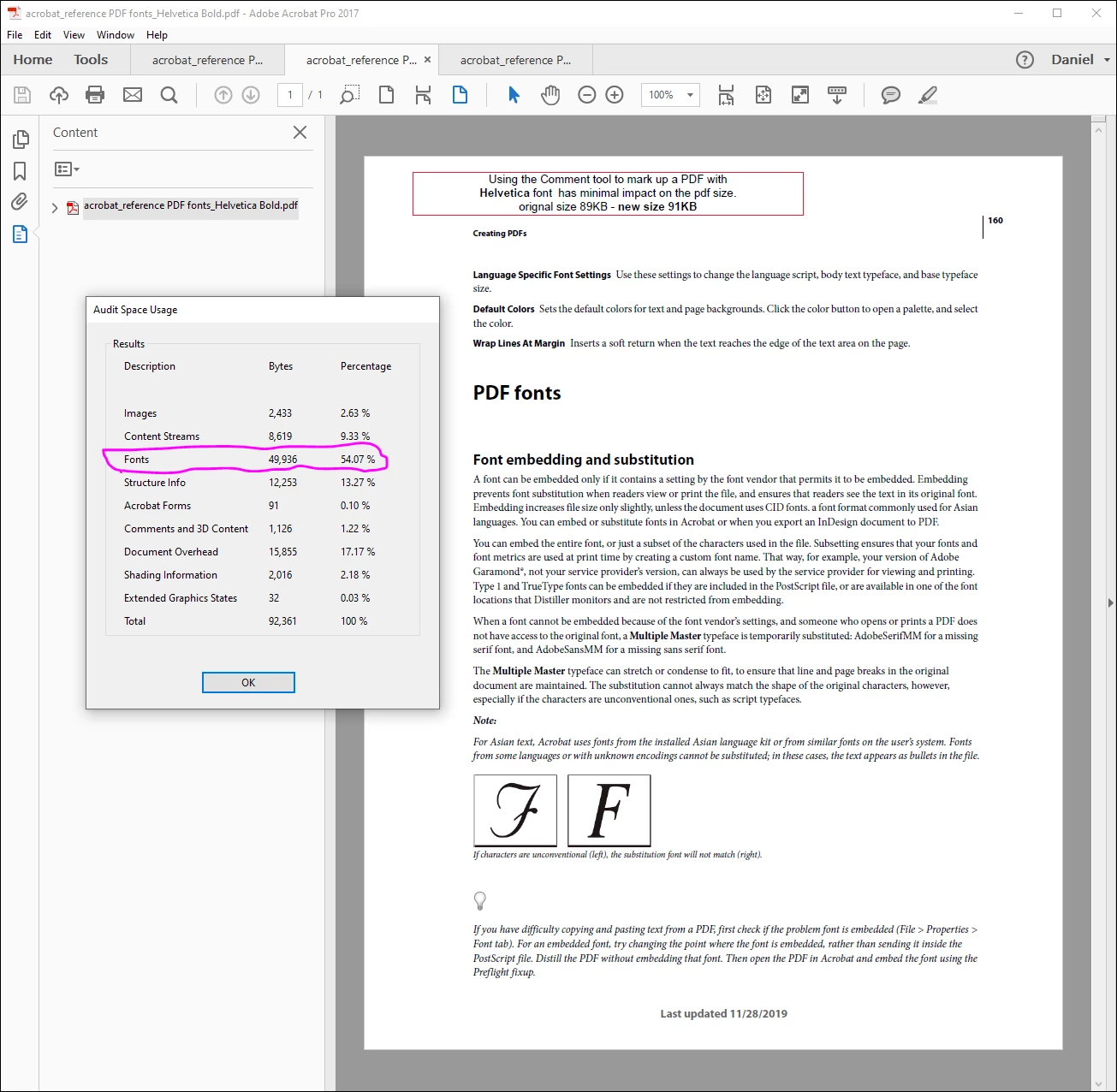Go to previous page arrow icon
Screen dimensions: 1117x1092
click(223, 95)
